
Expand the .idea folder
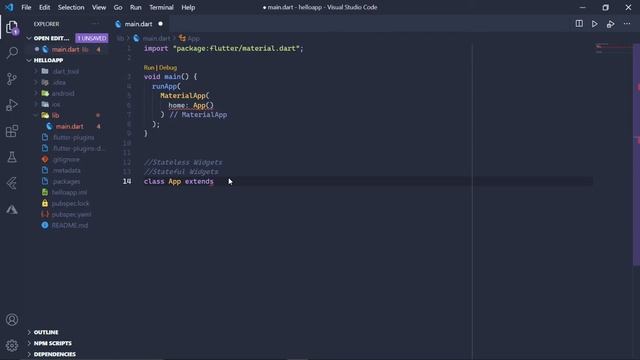tap(36, 82)
